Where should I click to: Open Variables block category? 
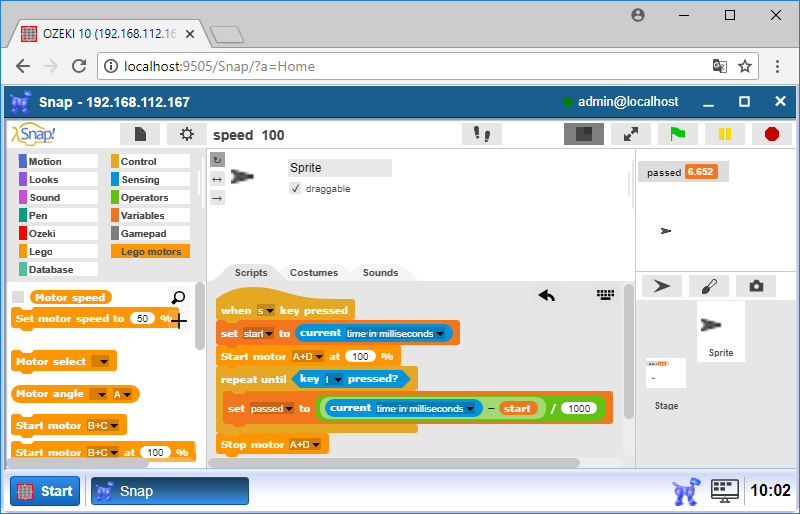150,215
